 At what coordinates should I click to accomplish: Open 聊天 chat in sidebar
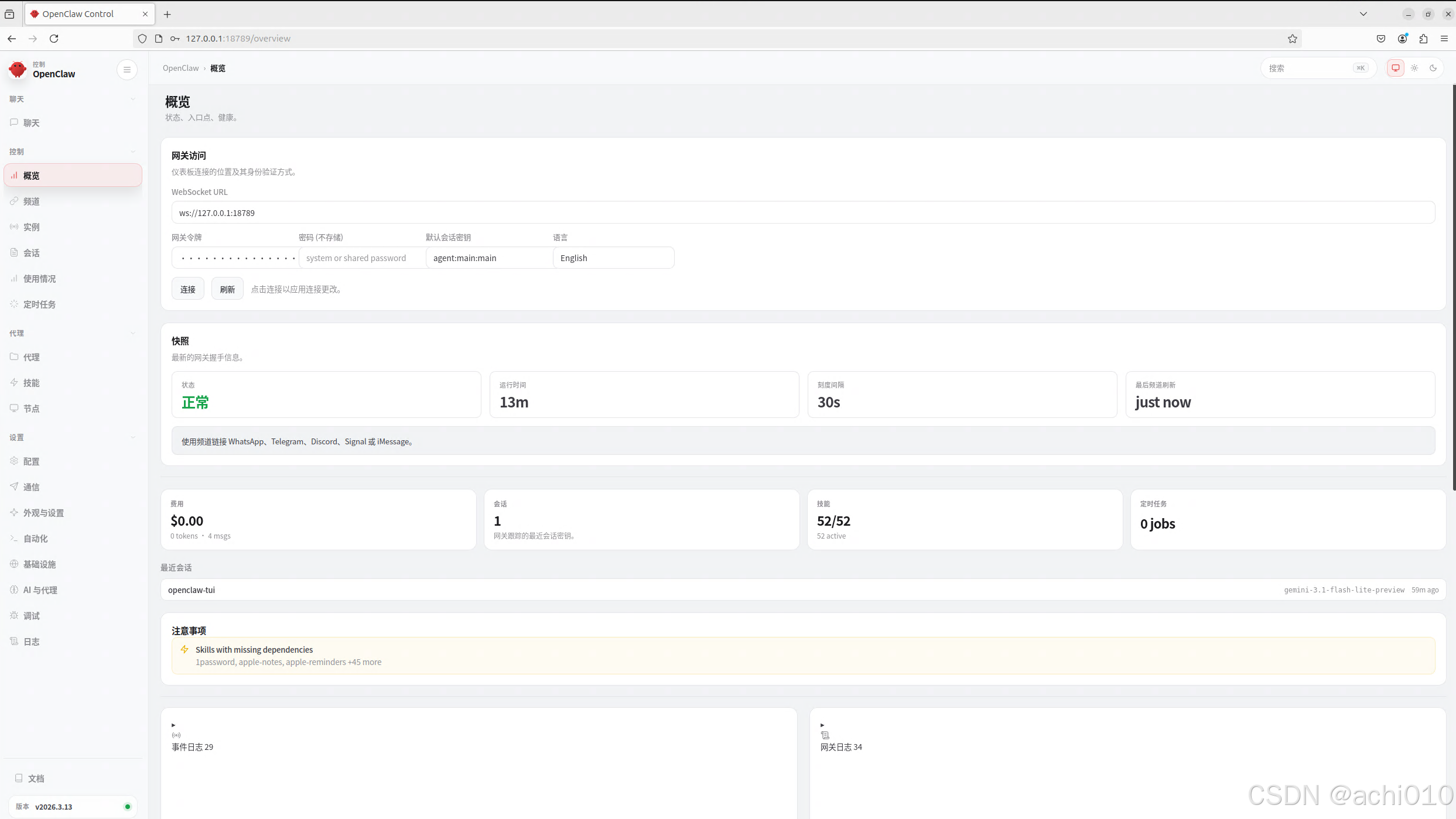click(x=32, y=123)
